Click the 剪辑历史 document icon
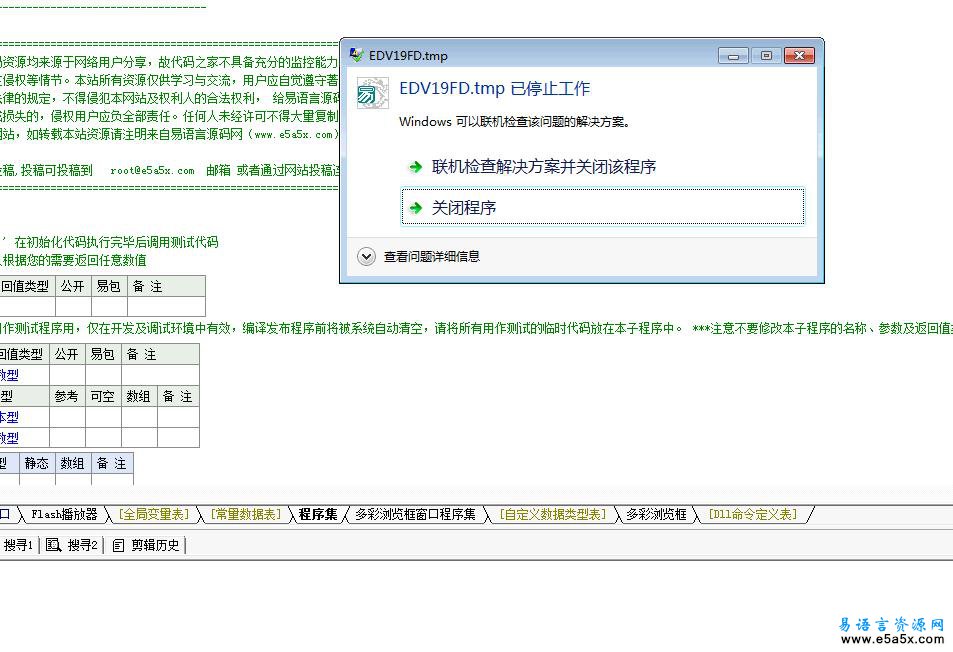This screenshot has width=953, height=652. [119, 546]
